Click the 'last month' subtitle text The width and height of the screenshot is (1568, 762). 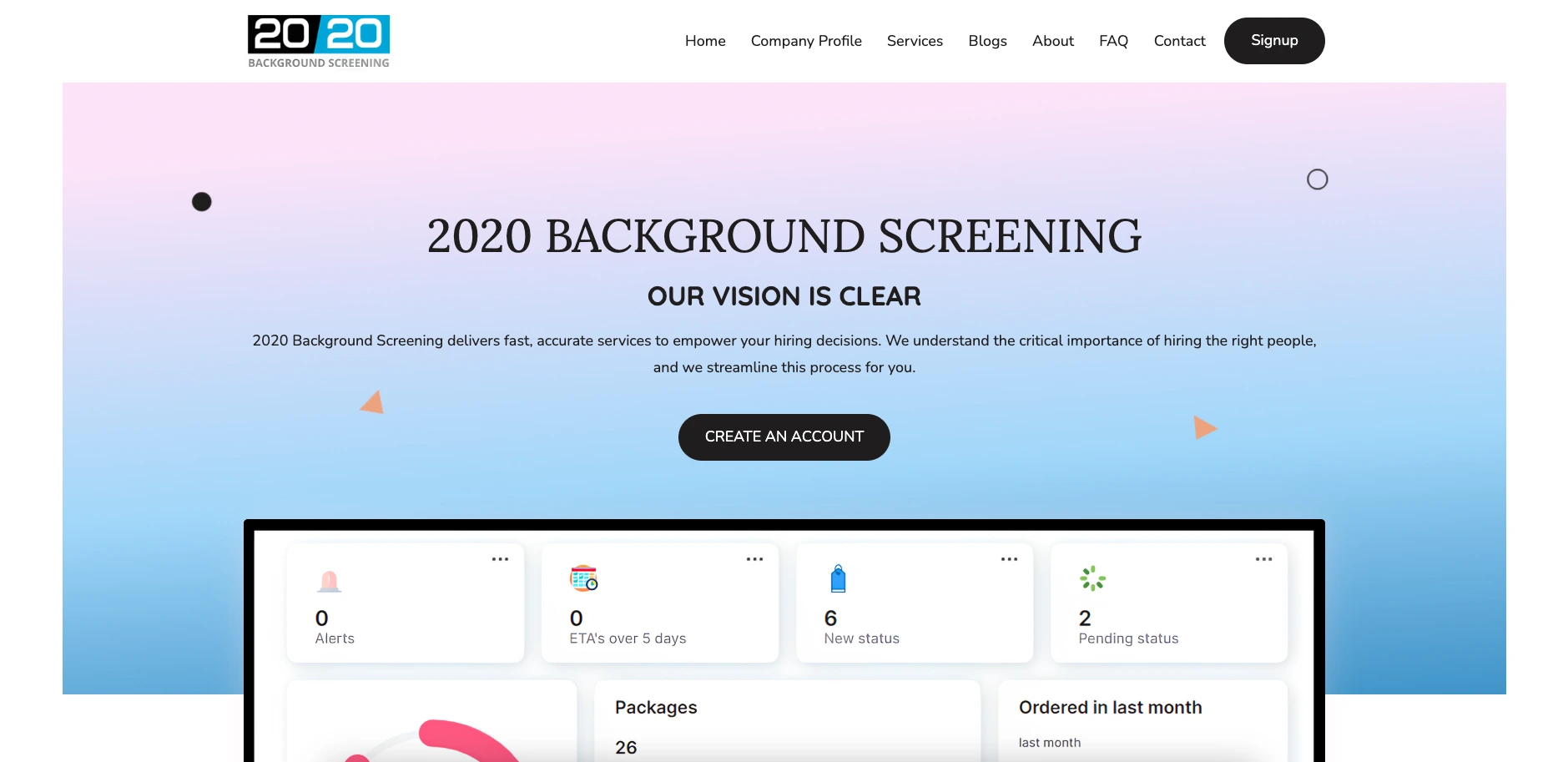click(x=1049, y=742)
